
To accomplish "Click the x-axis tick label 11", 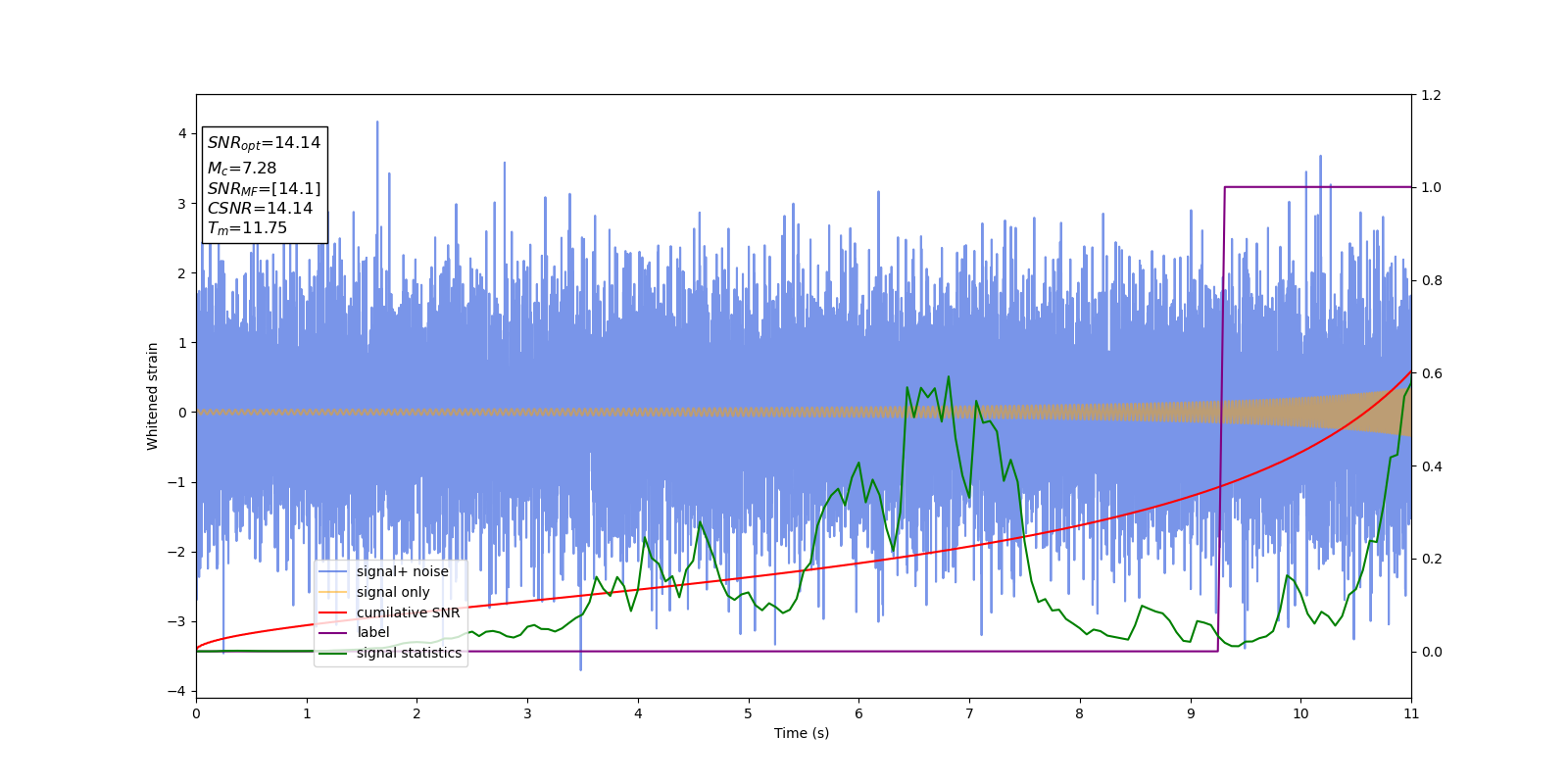I will coord(1411,713).
